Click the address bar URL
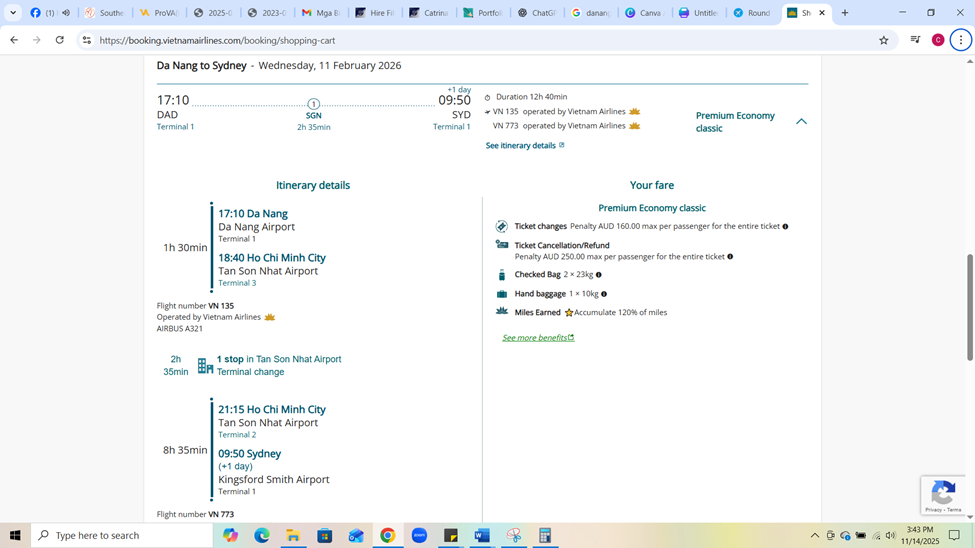The width and height of the screenshot is (975, 548). coord(217,40)
